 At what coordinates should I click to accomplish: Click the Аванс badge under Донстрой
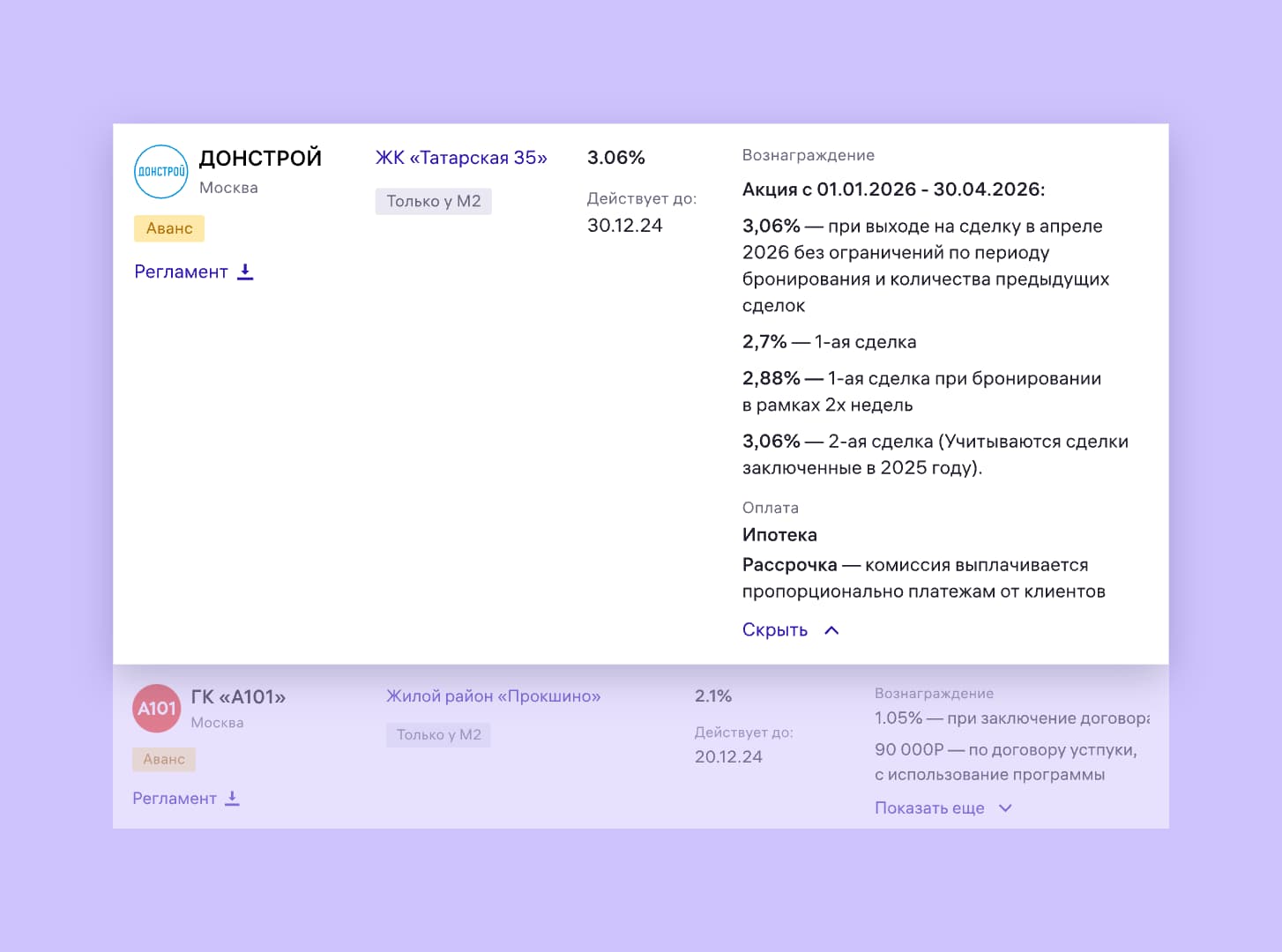(x=169, y=228)
